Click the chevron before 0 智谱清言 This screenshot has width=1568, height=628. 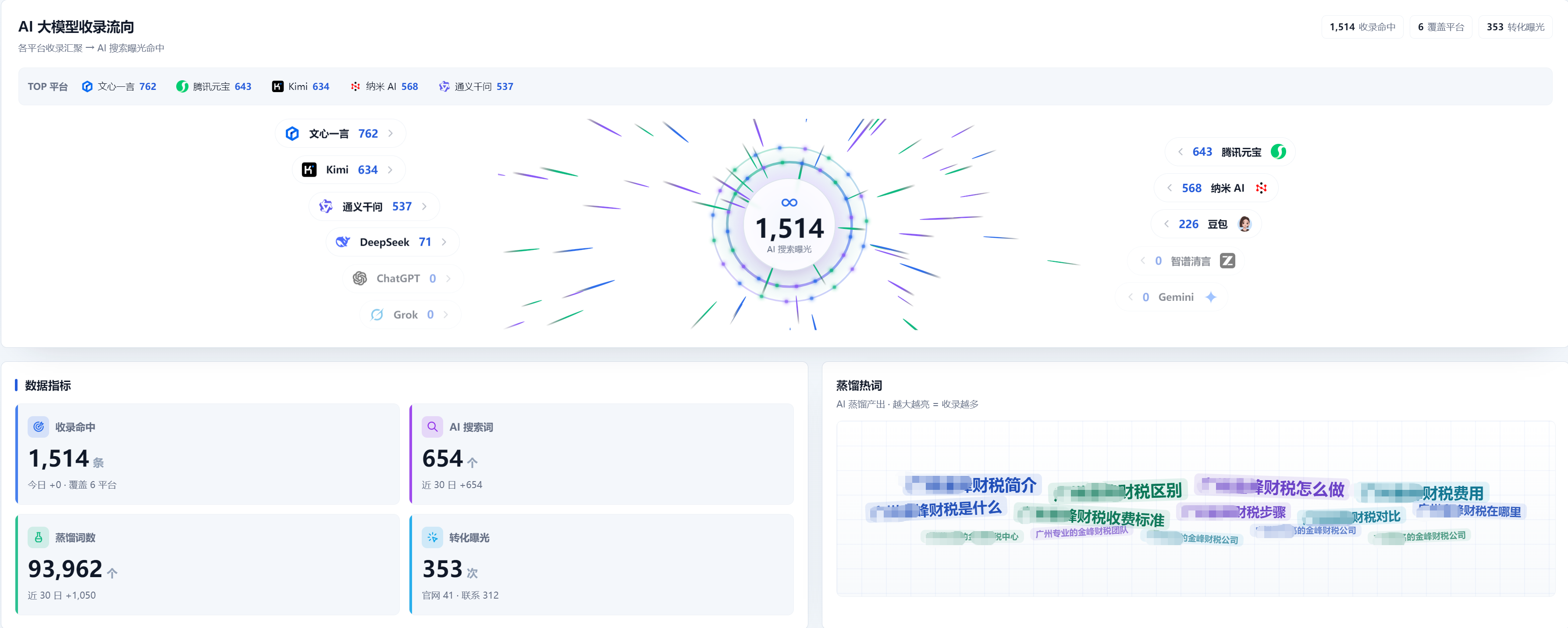click(1142, 260)
